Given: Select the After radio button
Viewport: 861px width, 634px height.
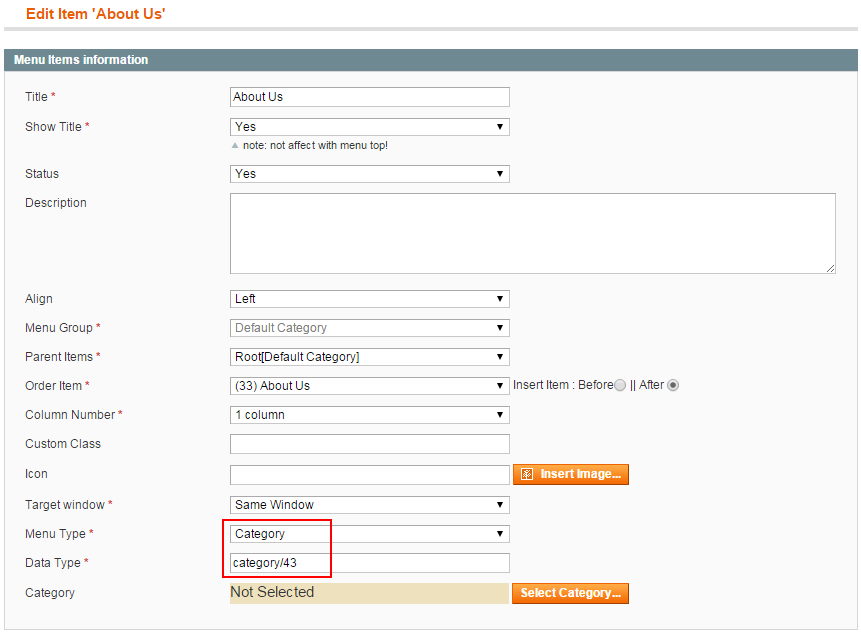Looking at the screenshot, I should (x=673, y=385).
